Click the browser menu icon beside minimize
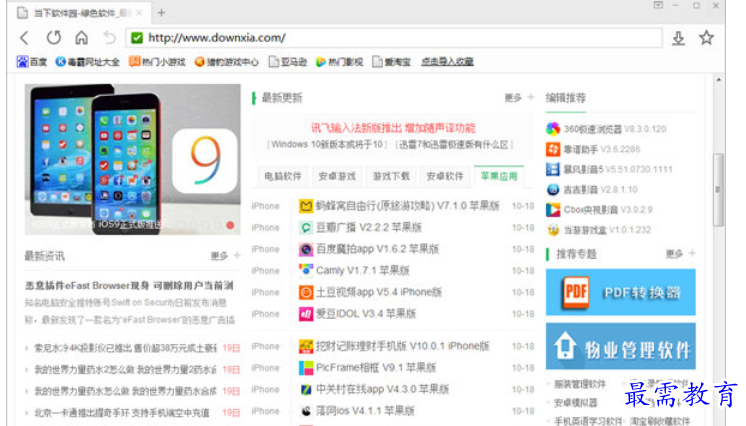The image size is (746, 426). tap(658, 5)
